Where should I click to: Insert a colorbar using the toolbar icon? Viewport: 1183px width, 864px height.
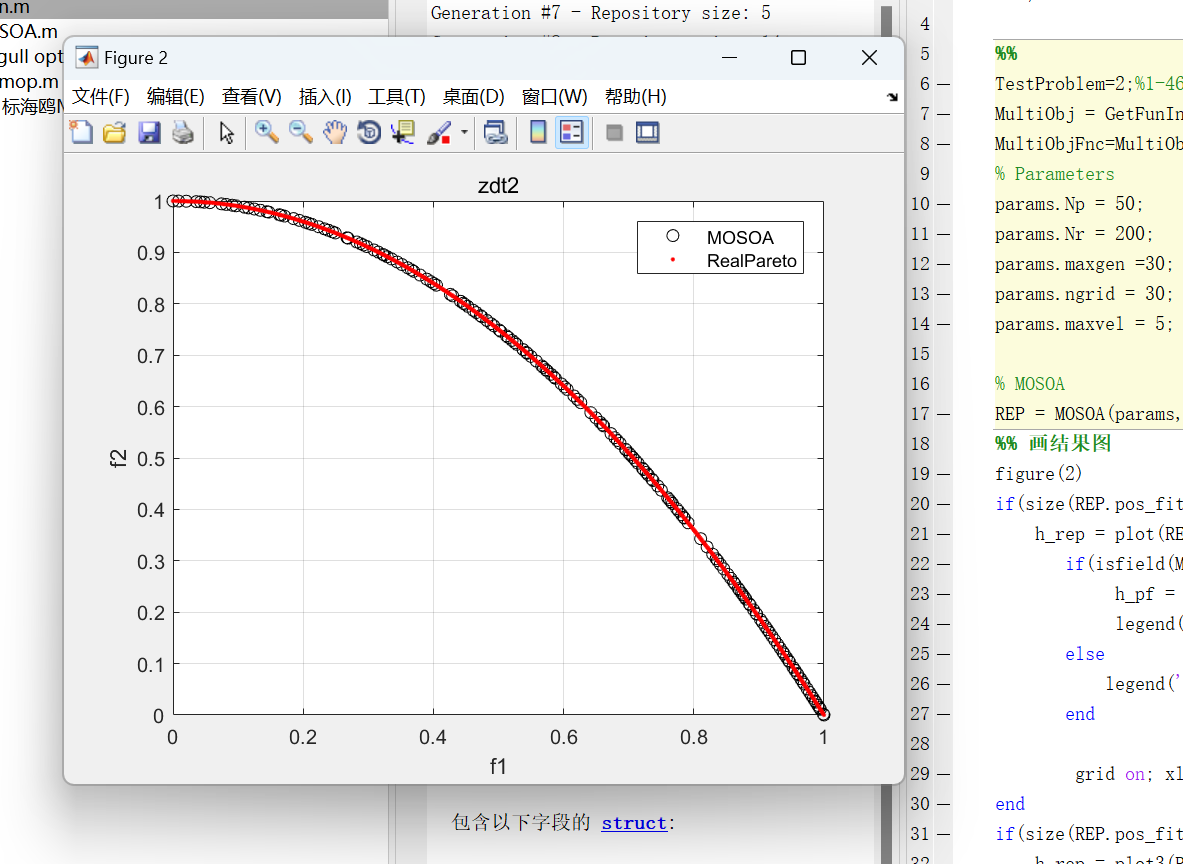[x=538, y=133]
